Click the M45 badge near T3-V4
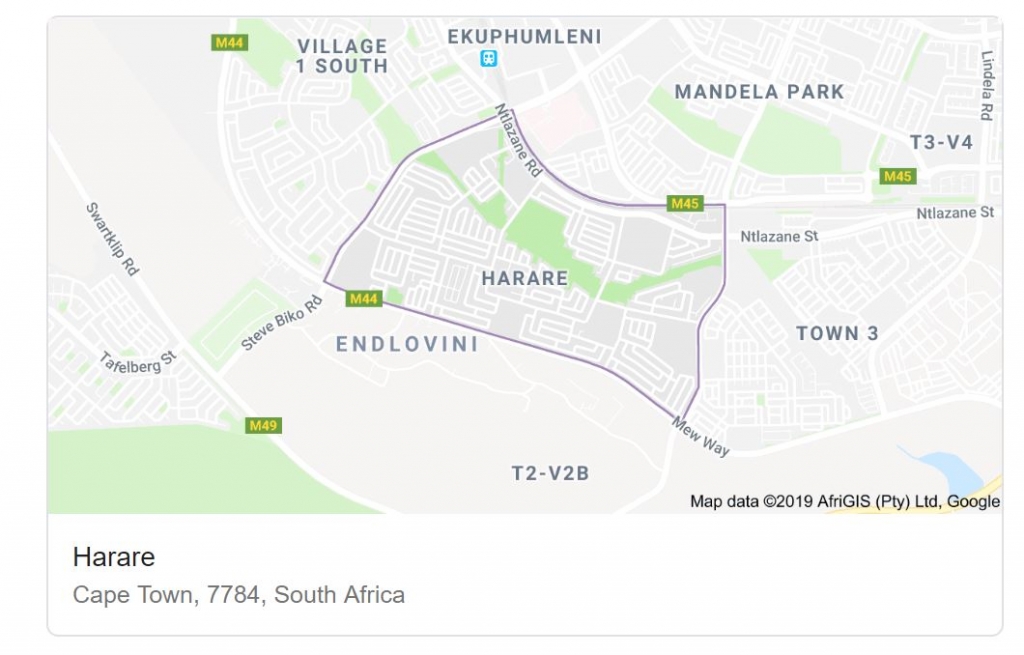The image size is (1024, 655). [x=898, y=176]
